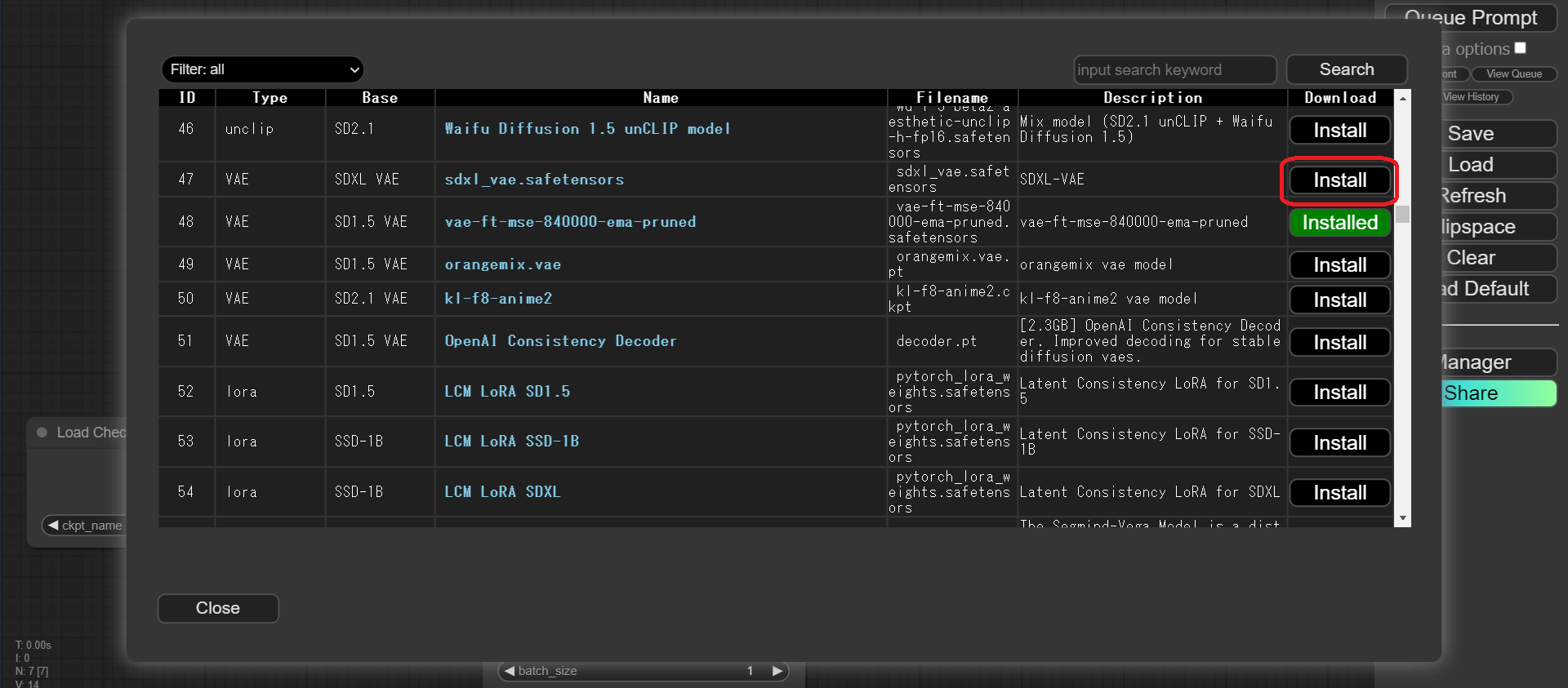
Task: Click the green Installed button for vae-ft-mse-840000
Action: (1339, 223)
